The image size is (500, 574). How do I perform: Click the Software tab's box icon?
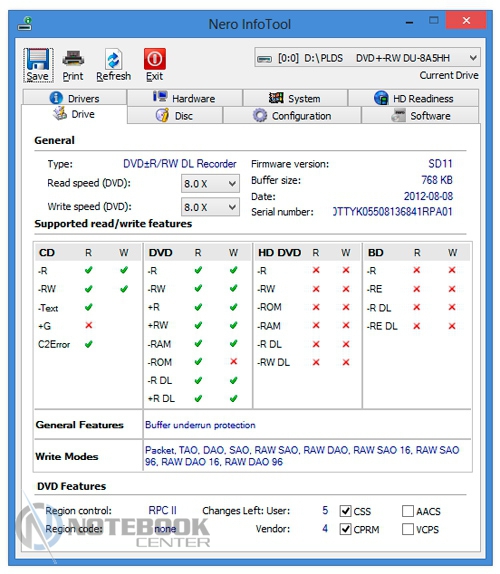[398, 115]
